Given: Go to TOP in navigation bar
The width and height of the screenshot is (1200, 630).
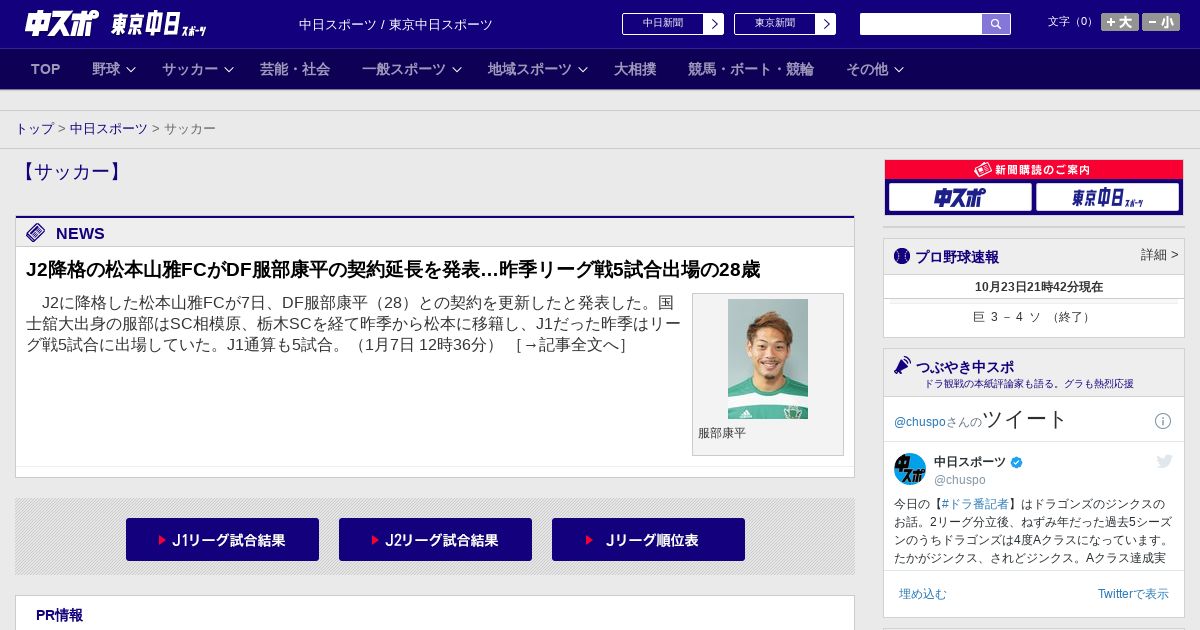Looking at the screenshot, I should pos(46,69).
